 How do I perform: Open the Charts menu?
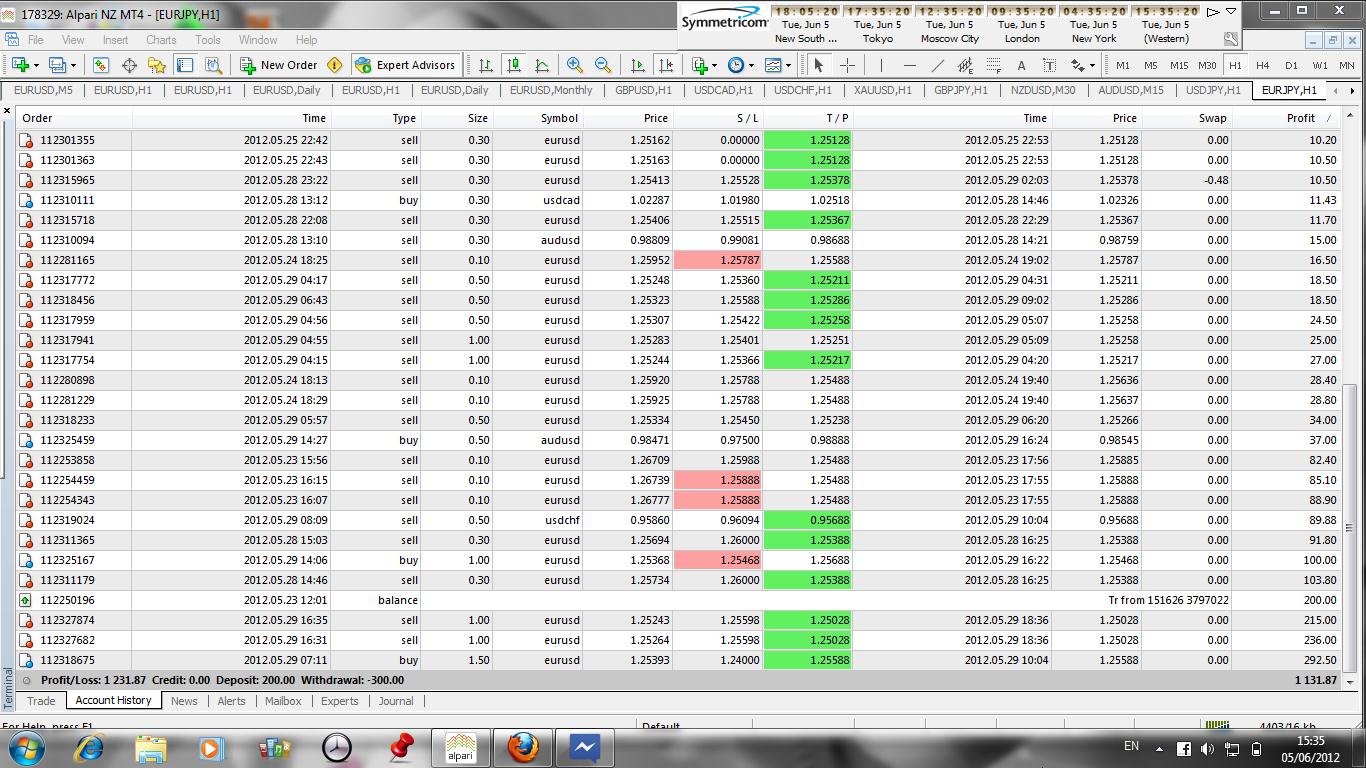click(161, 40)
